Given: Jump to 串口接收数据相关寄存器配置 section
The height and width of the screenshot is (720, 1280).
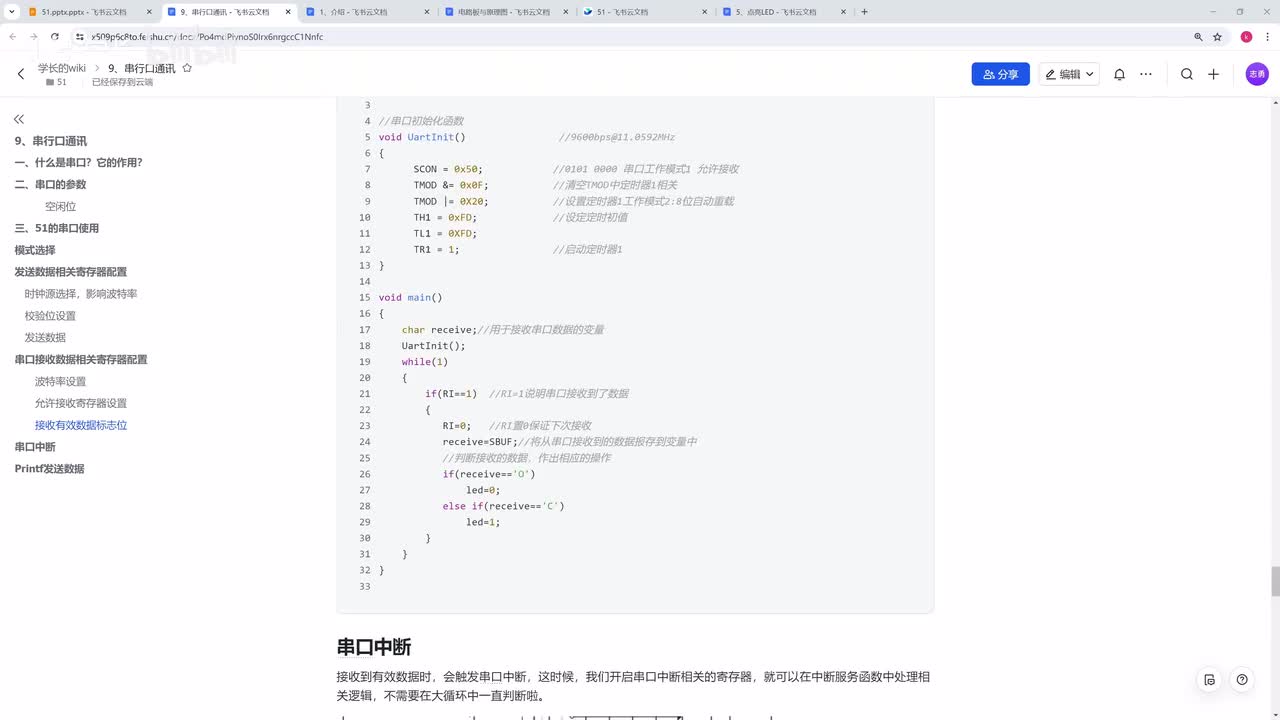Looking at the screenshot, I should pos(80,359).
